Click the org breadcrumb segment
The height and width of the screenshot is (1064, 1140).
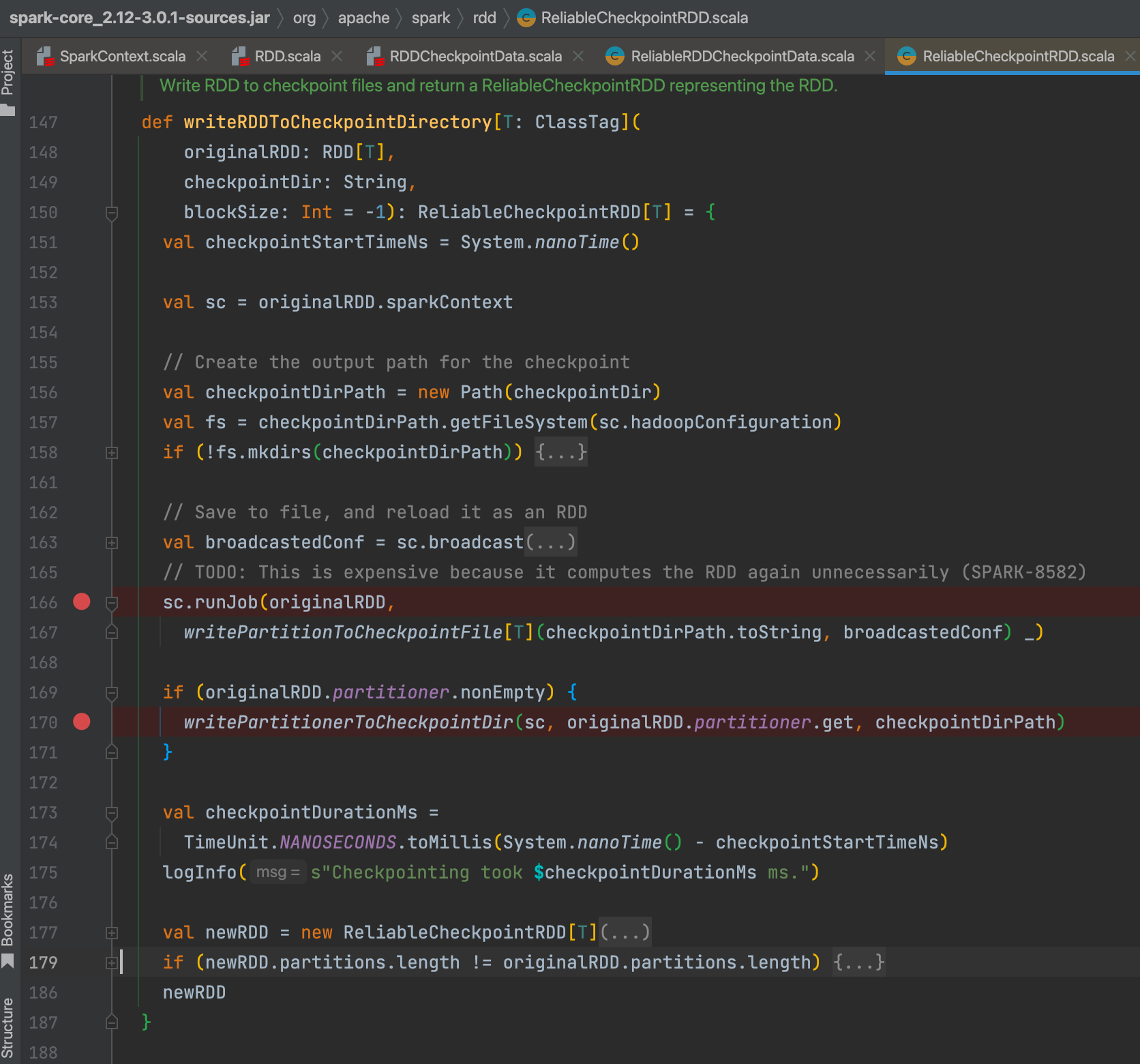click(x=304, y=18)
